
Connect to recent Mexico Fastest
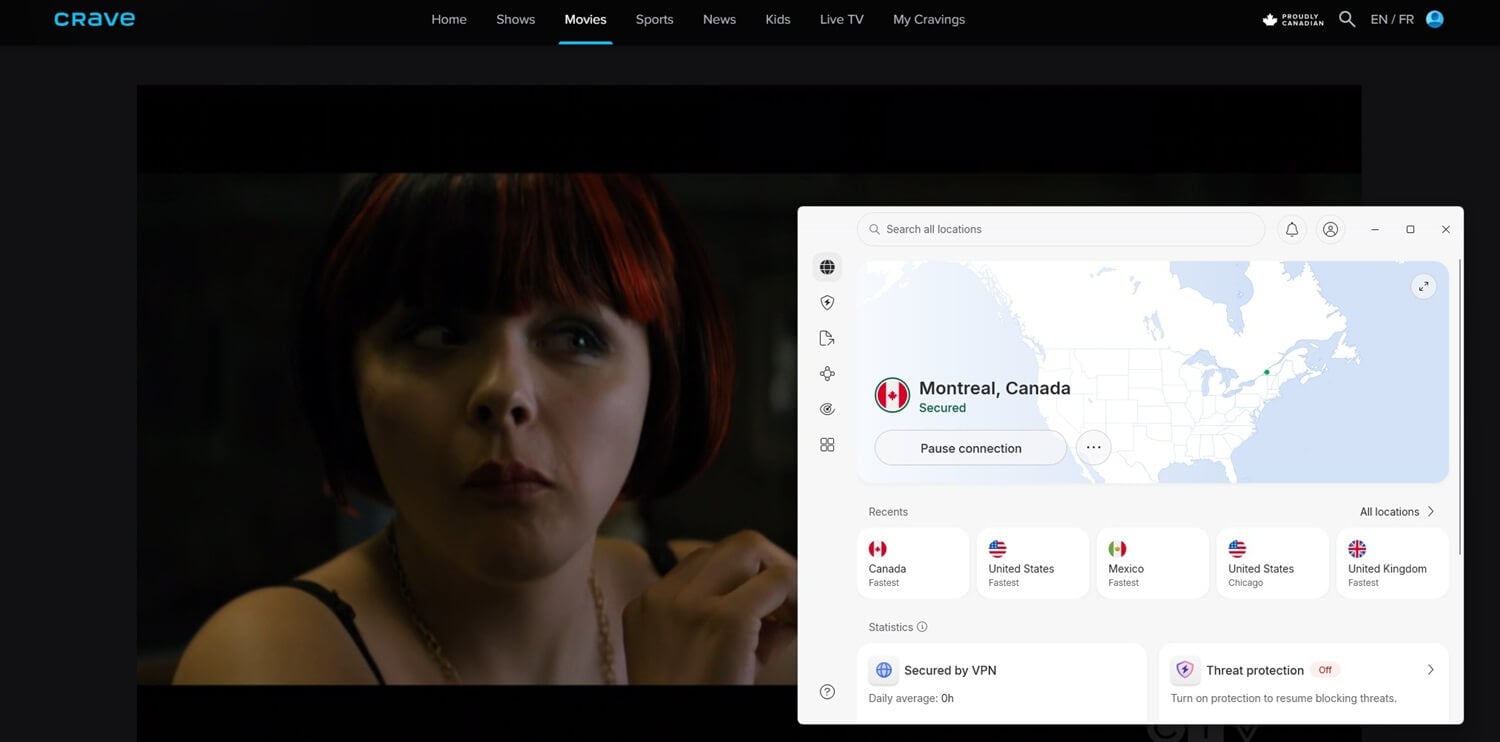point(1153,563)
